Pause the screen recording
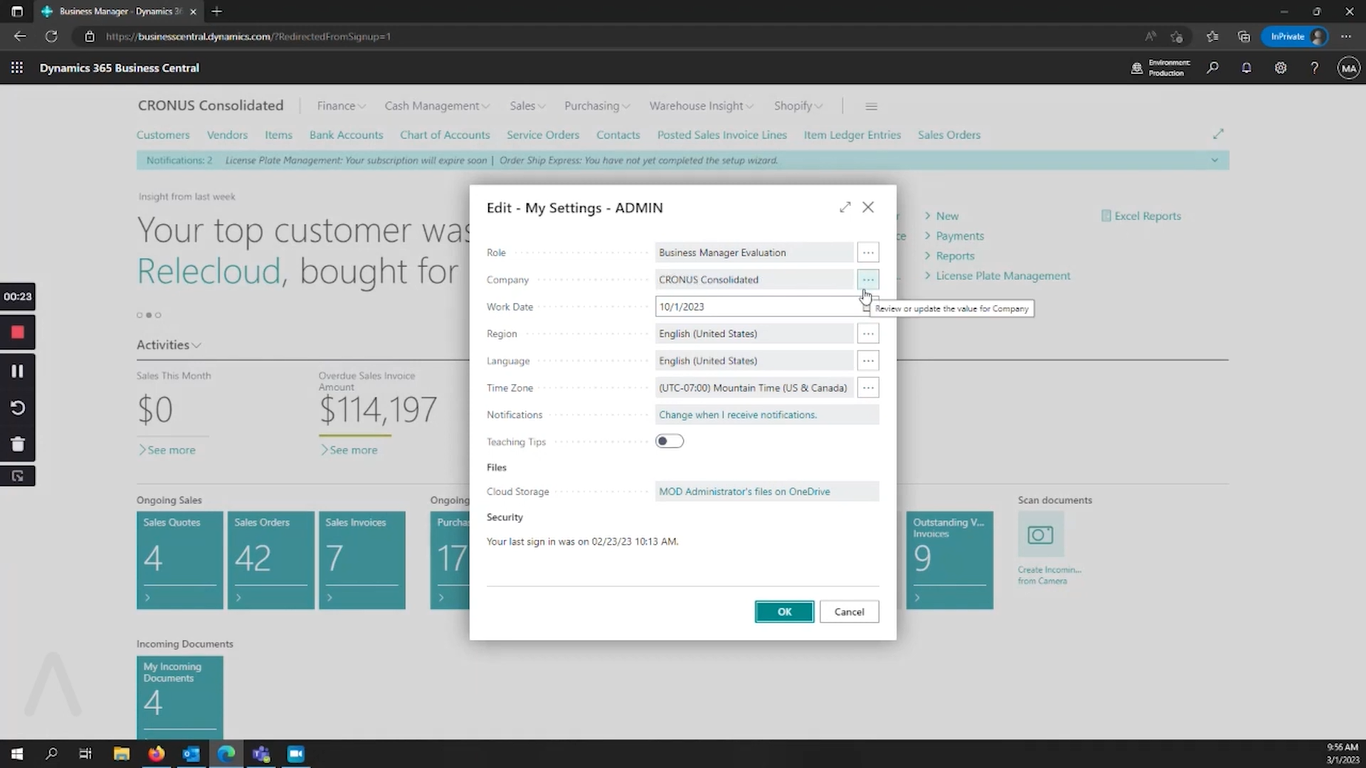1366x768 pixels. [17, 370]
